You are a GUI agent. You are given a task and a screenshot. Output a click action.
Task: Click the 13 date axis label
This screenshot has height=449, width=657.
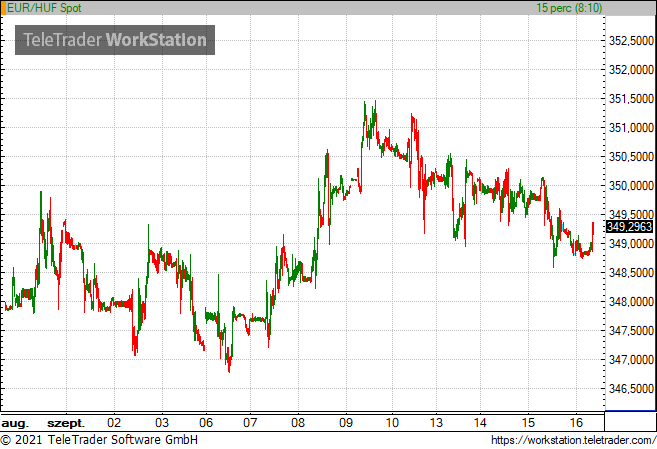pyautogui.click(x=436, y=423)
